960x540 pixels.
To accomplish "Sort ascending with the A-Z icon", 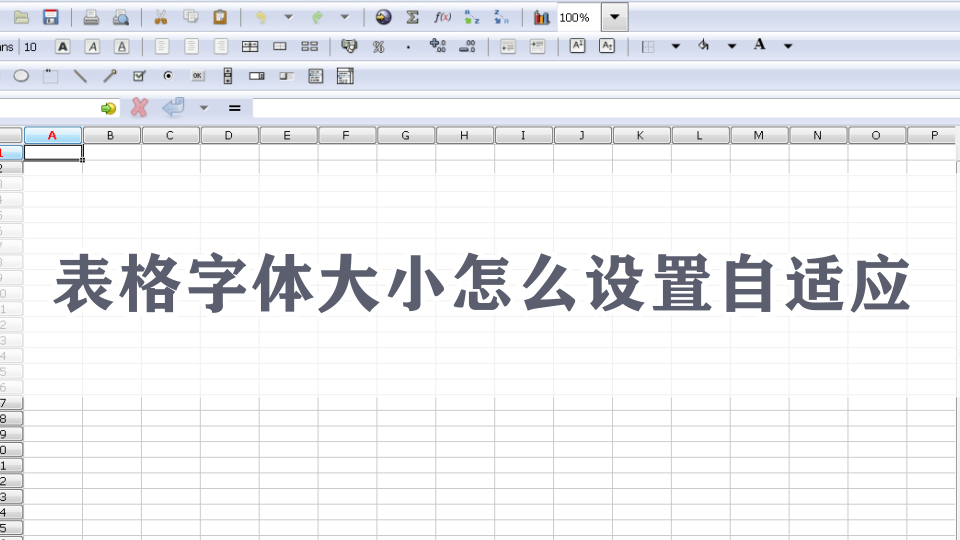I will pyautogui.click(x=472, y=17).
